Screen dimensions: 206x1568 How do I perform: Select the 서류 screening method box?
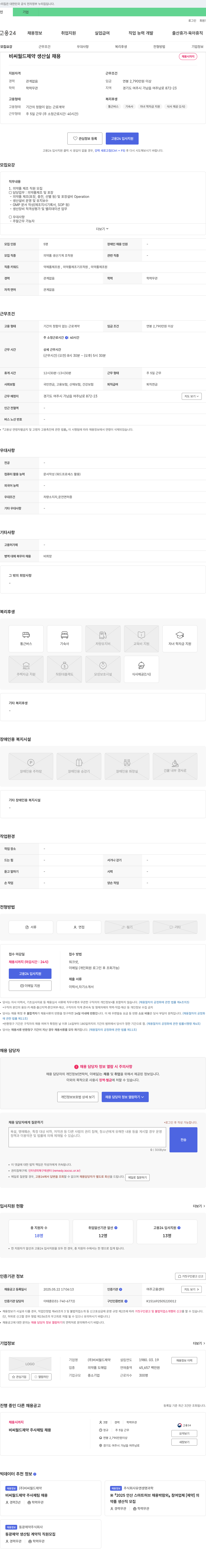point(31,927)
